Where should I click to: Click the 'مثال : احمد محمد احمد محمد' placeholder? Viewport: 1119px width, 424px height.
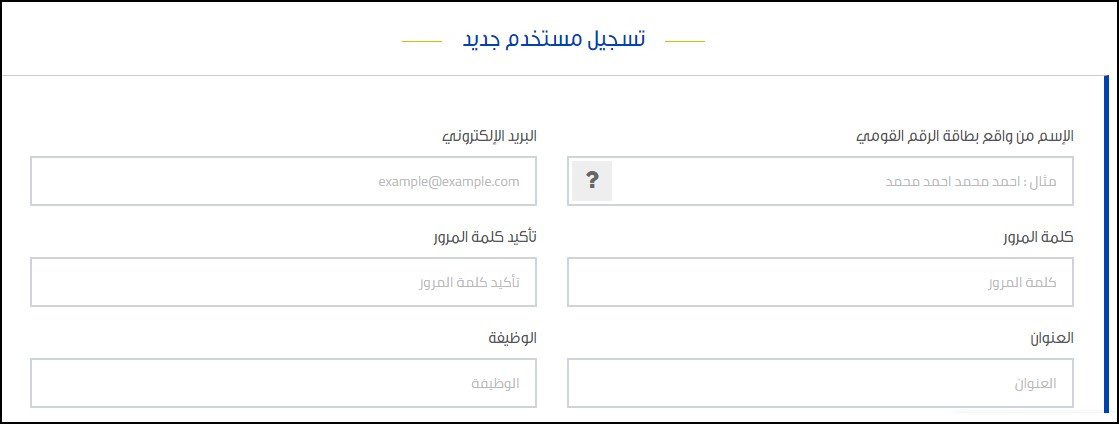971,182
